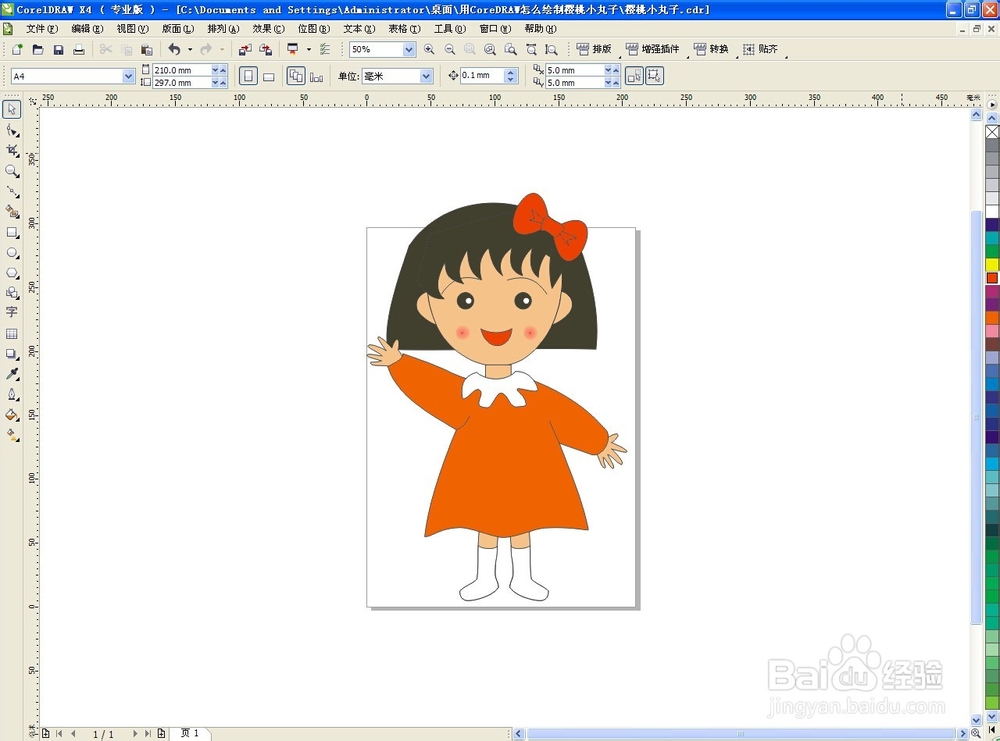The image size is (1000, 741).
Task: Save the document
Action: point(58,49)
